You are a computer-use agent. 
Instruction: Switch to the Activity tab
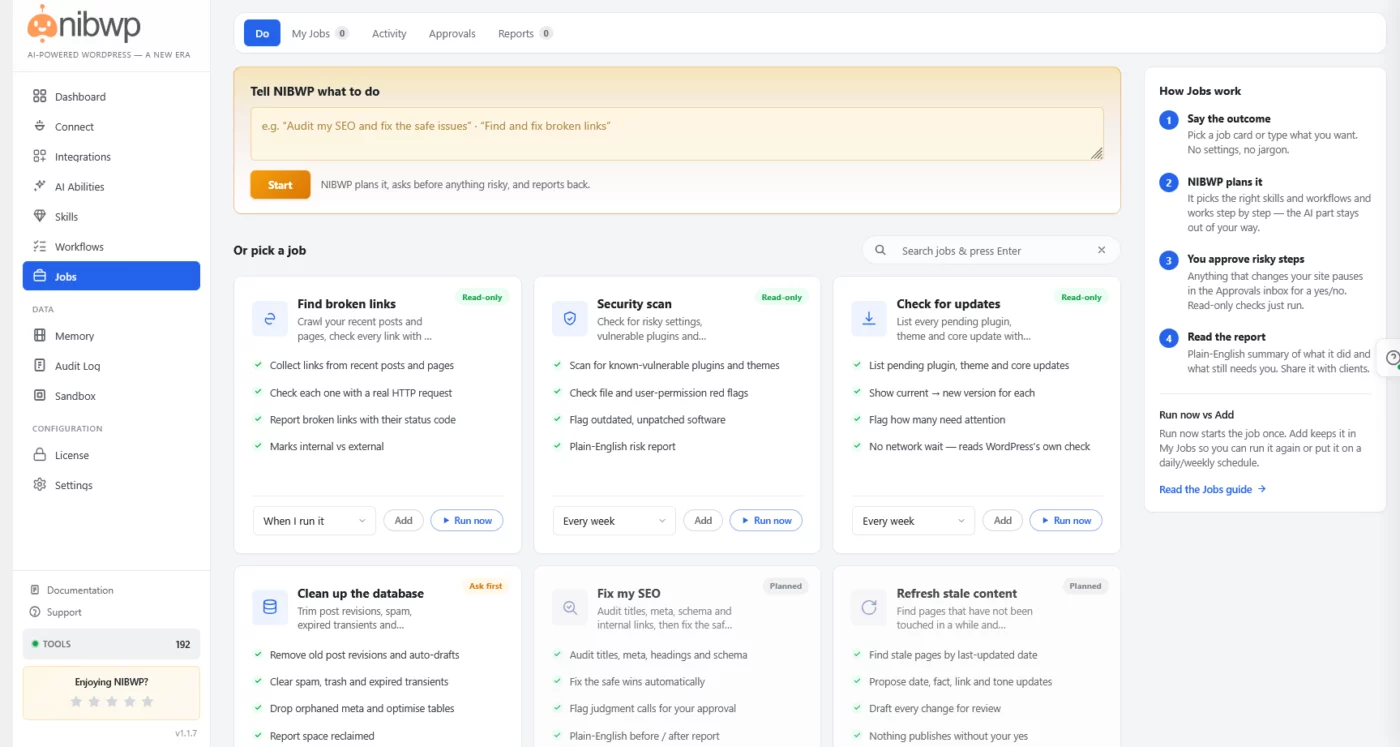point(389,33)
